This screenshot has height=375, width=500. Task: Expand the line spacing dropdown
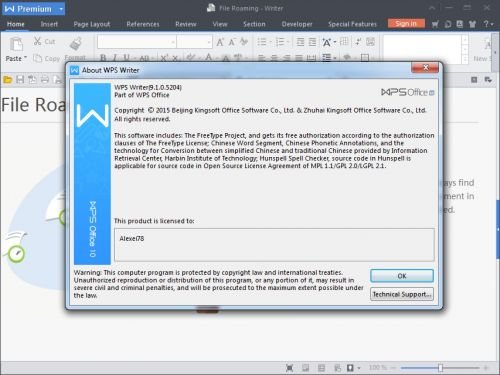(x=335, y=58)
